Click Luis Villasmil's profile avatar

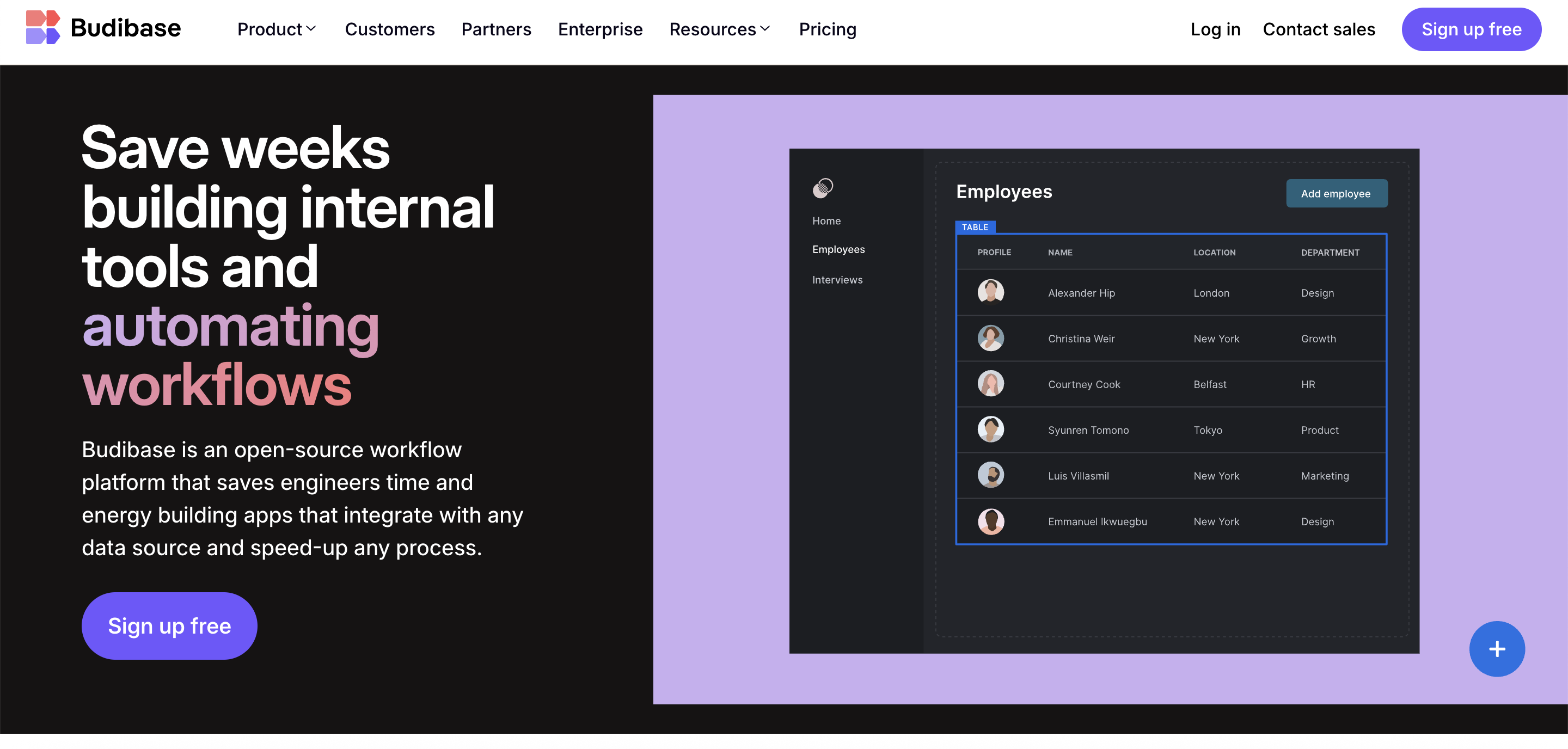coord(990,475)
